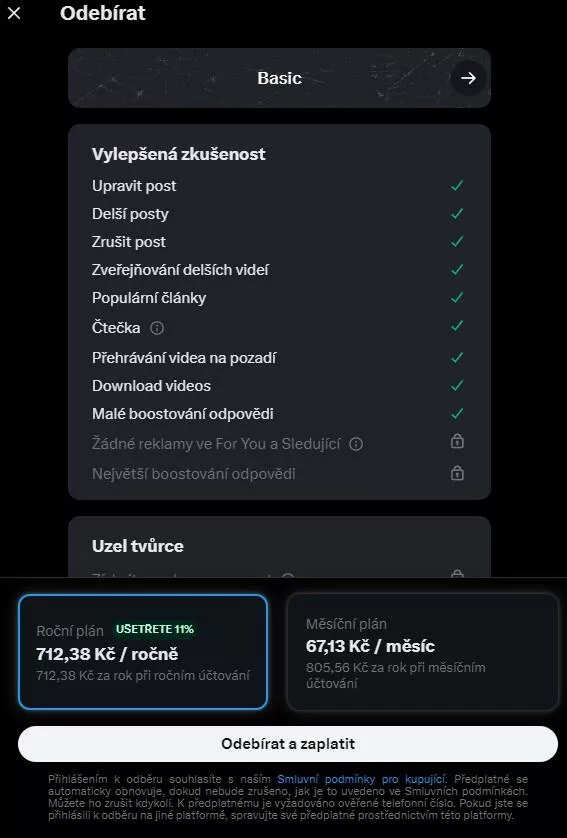Screen dimensions: 567x838
Task: Click checkmark next to Upravit post
Action: pos(457,185)
